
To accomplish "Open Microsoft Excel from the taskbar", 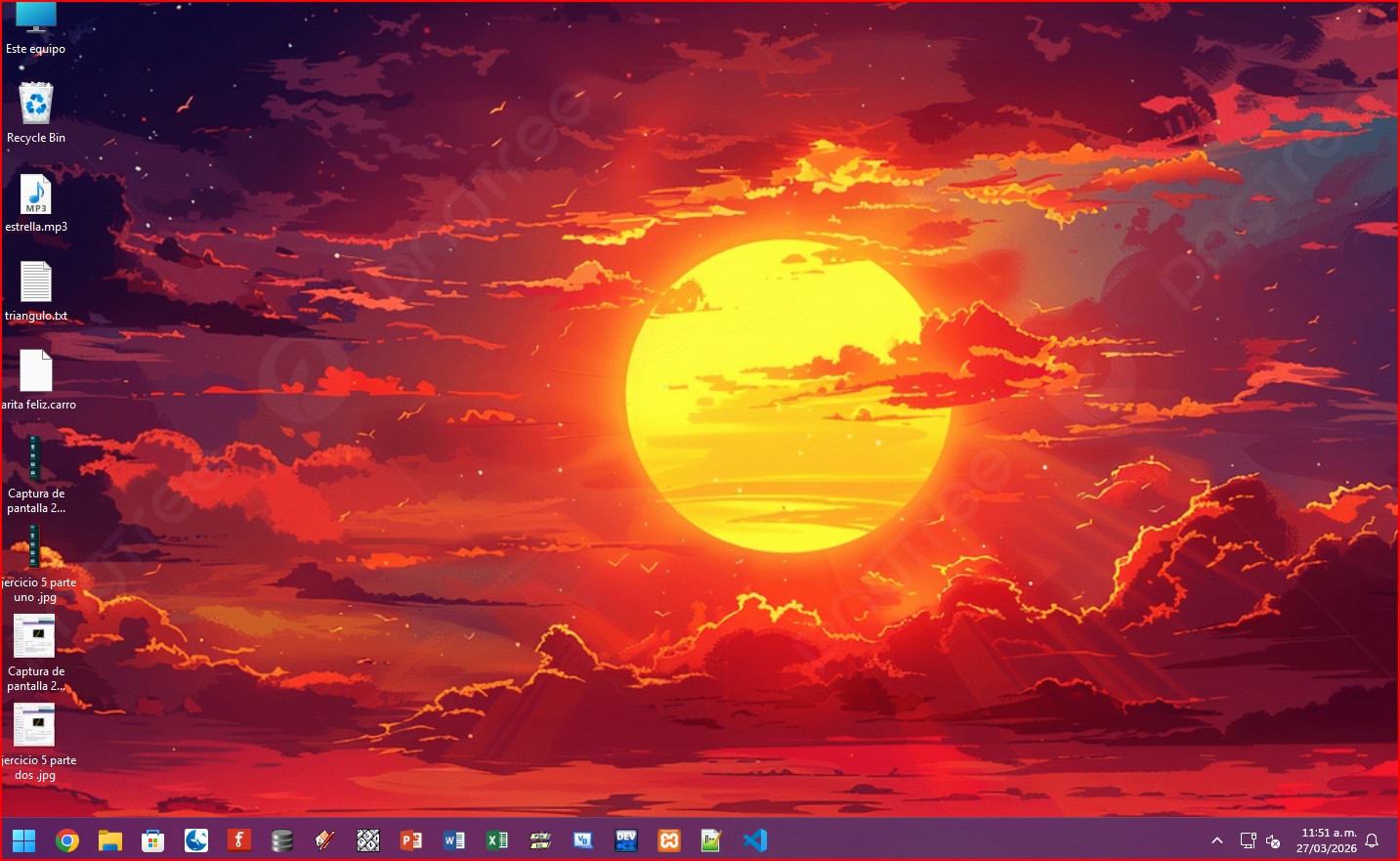I will pos(497,840).
